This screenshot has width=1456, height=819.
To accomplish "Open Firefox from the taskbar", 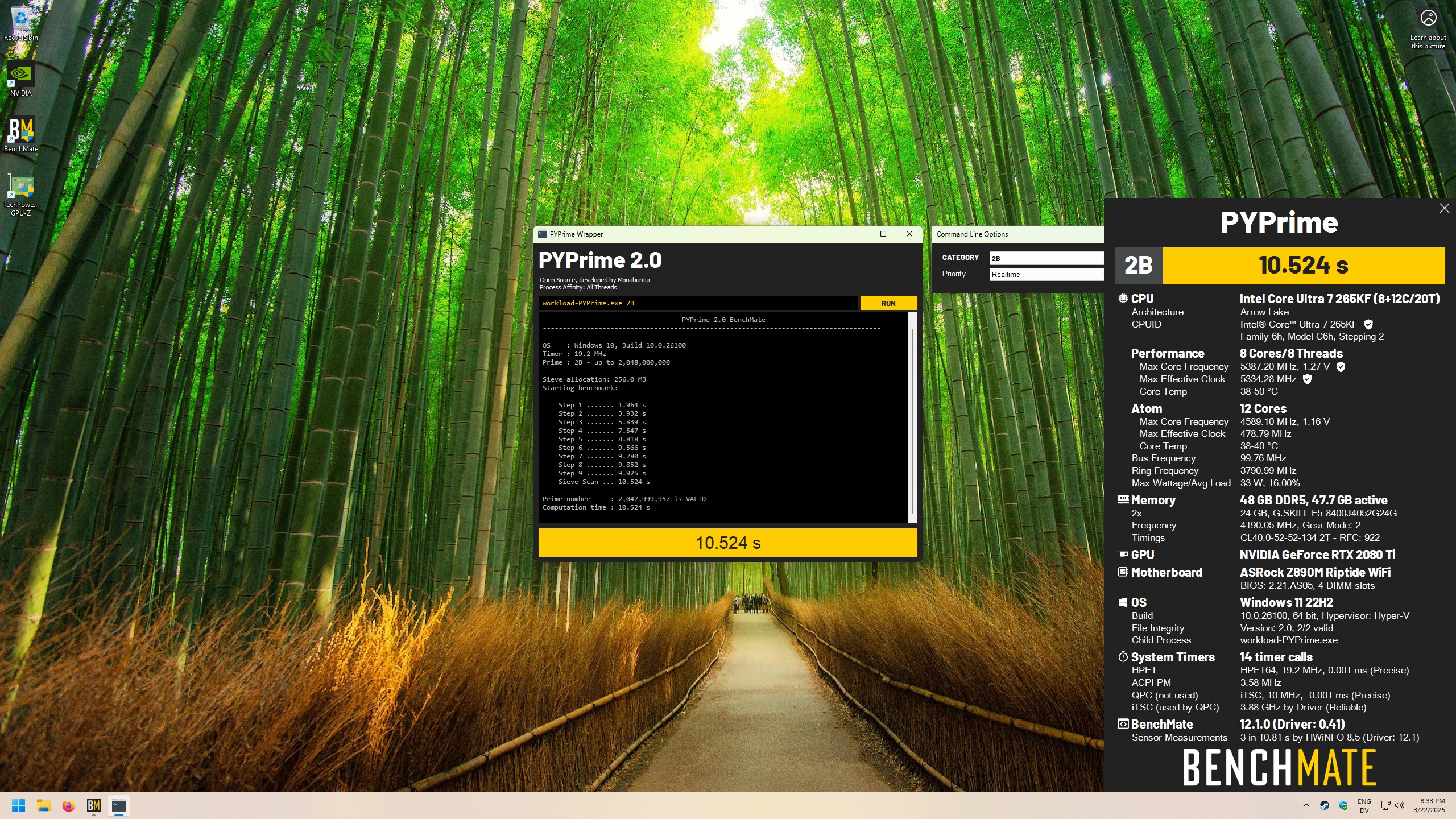I will click(69, 805).
